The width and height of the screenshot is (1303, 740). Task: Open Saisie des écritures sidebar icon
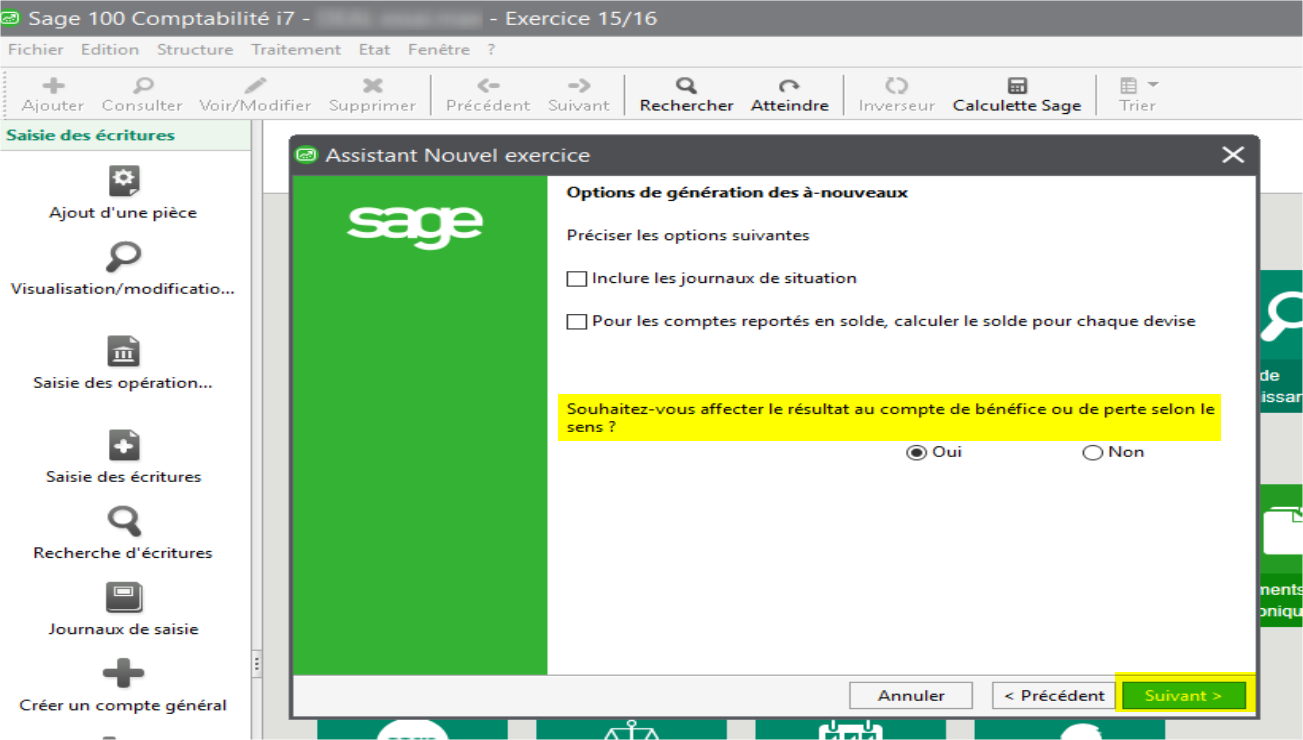pos(123,446)
